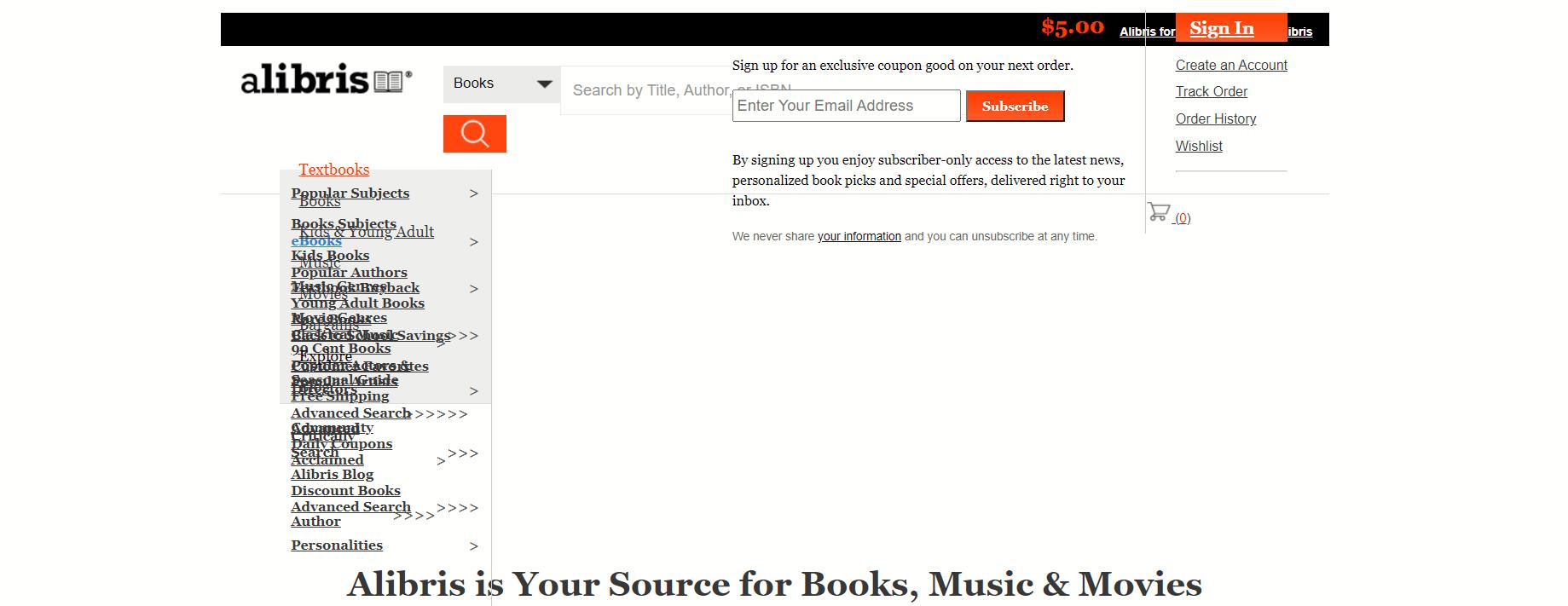This screenshot has width=1568, height=606.
Task: Select Popular Authors in the menu
Action: tap(349, 273)
